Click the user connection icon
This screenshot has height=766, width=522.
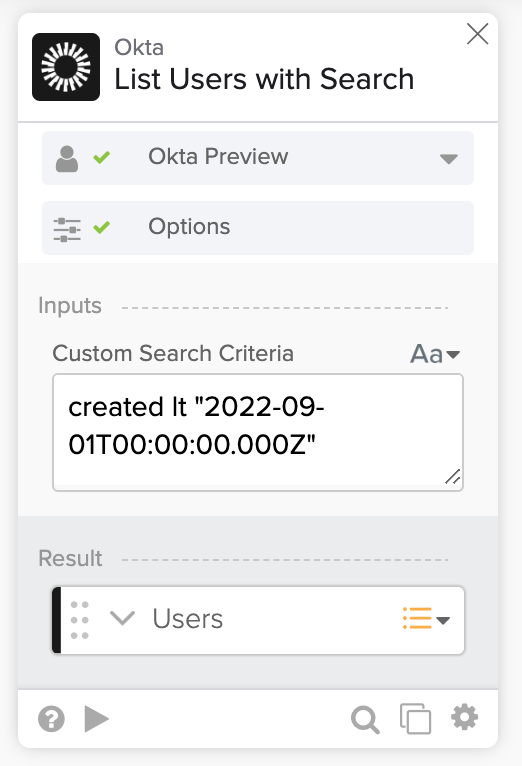tap(67, 159)
